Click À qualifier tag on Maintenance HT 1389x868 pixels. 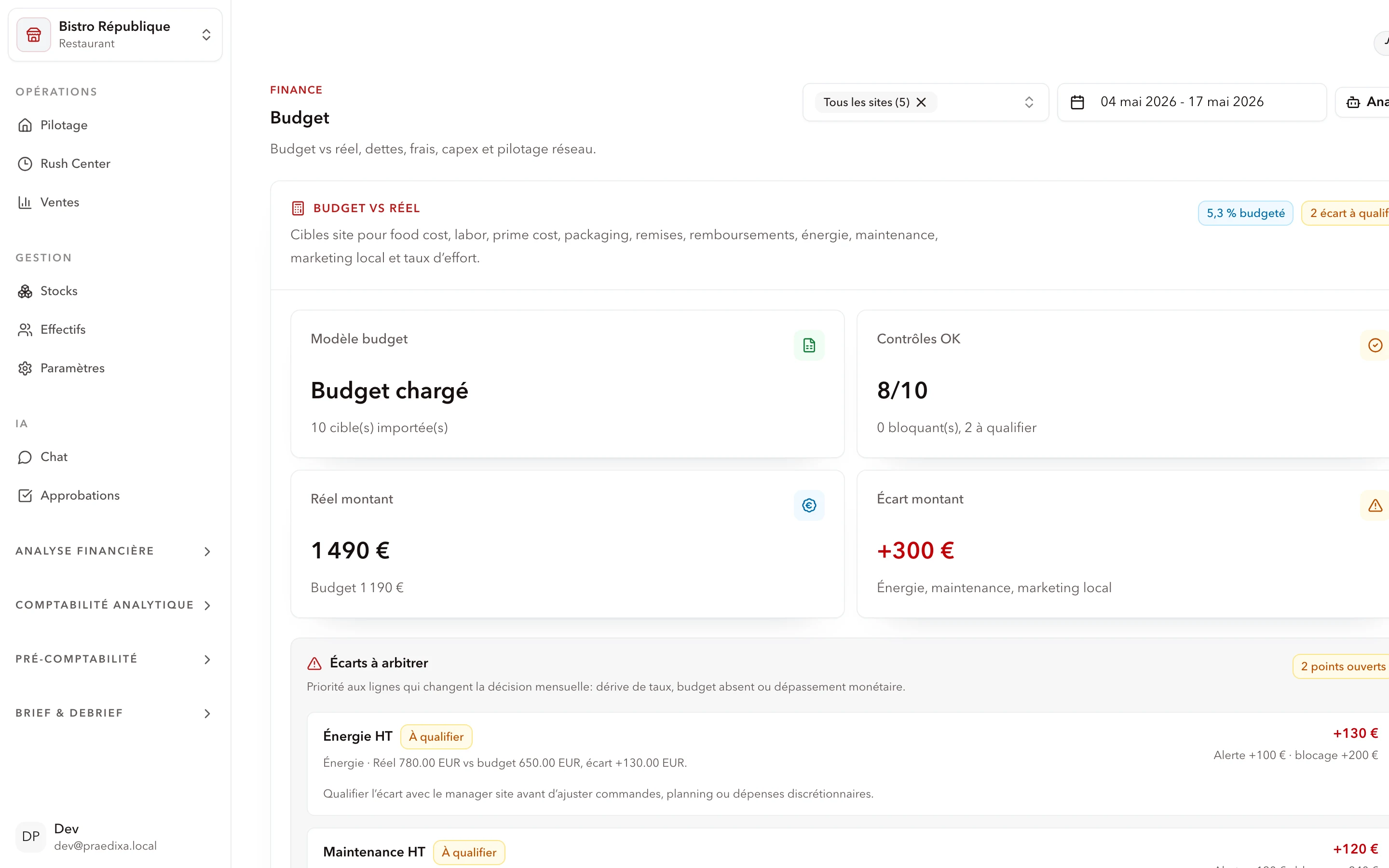(x=469, y=853)
